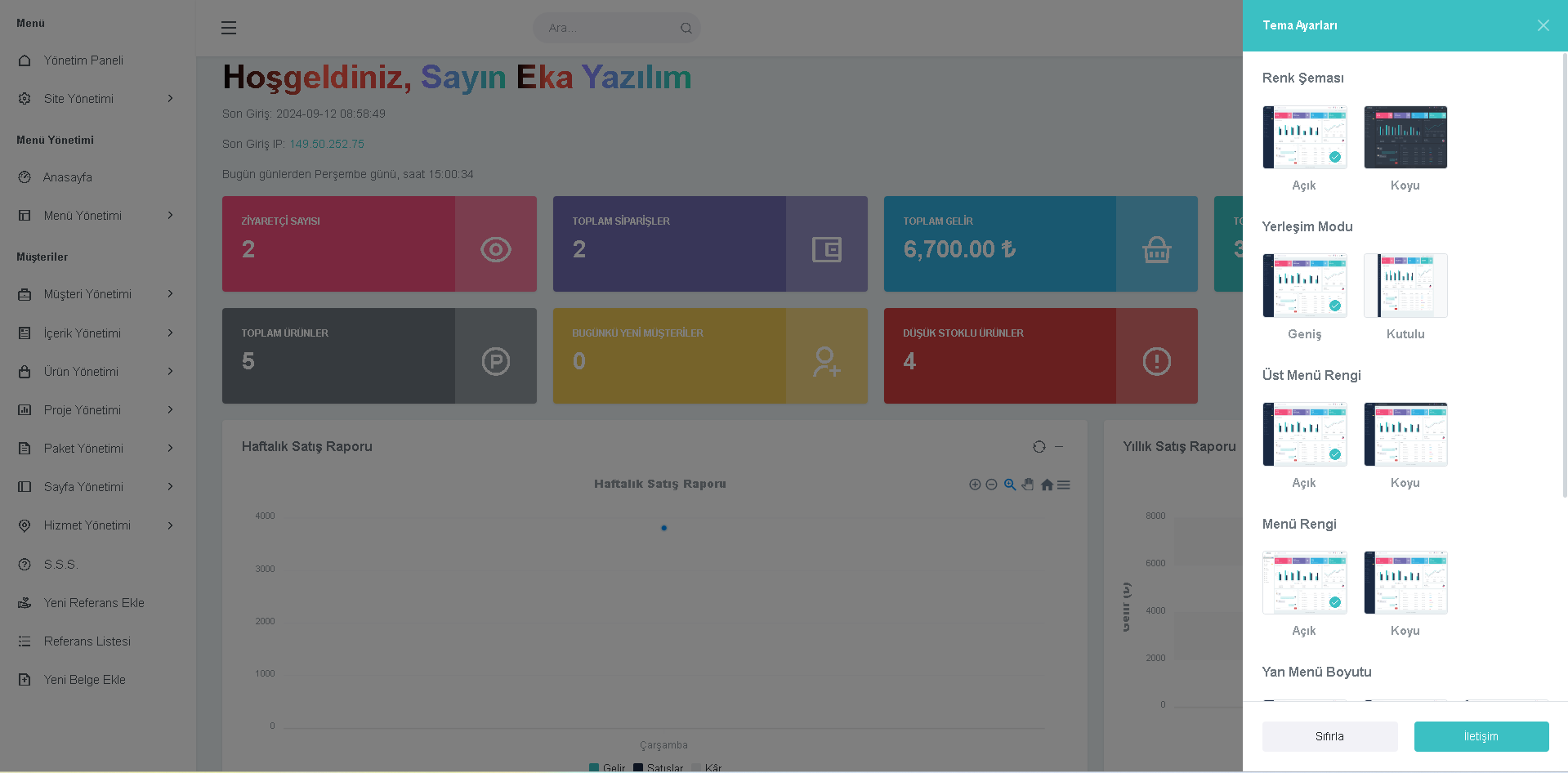
Task: Expand Müşteri Yönetimi chevron
Action: 170,294
